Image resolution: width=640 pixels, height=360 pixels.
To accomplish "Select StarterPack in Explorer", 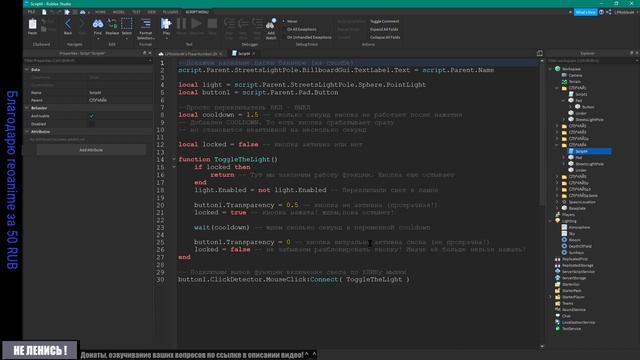I will coord(571,291).
